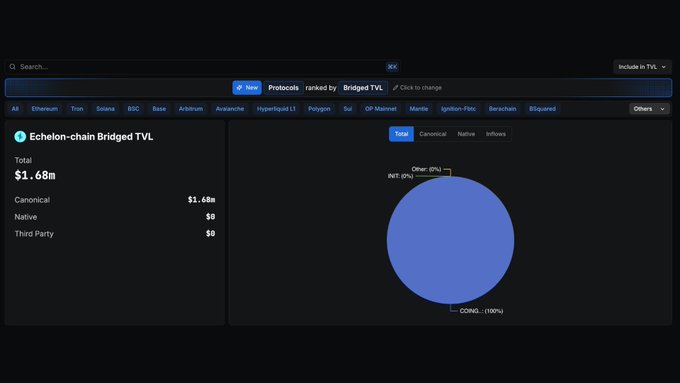Image resolution: width=680 pixels, height=383 pixels.
Task: Select the Polygon chain filter
Action: (x=319, y=109)
